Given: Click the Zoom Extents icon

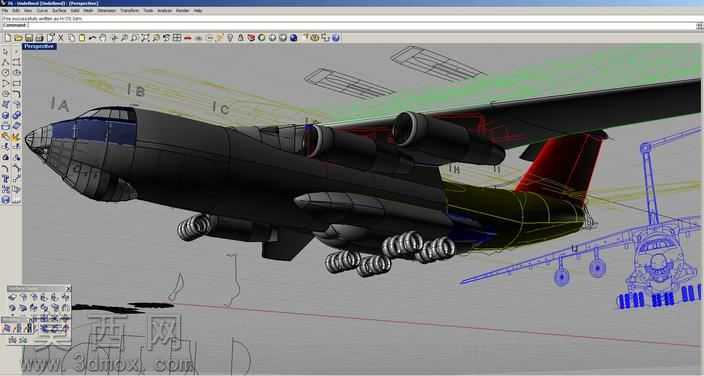Looking at the screenshot, I should tap(145, 38).
